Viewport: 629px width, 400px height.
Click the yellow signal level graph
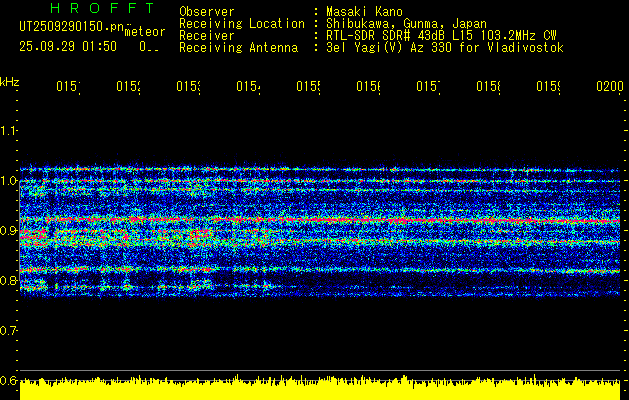[320, 388]
